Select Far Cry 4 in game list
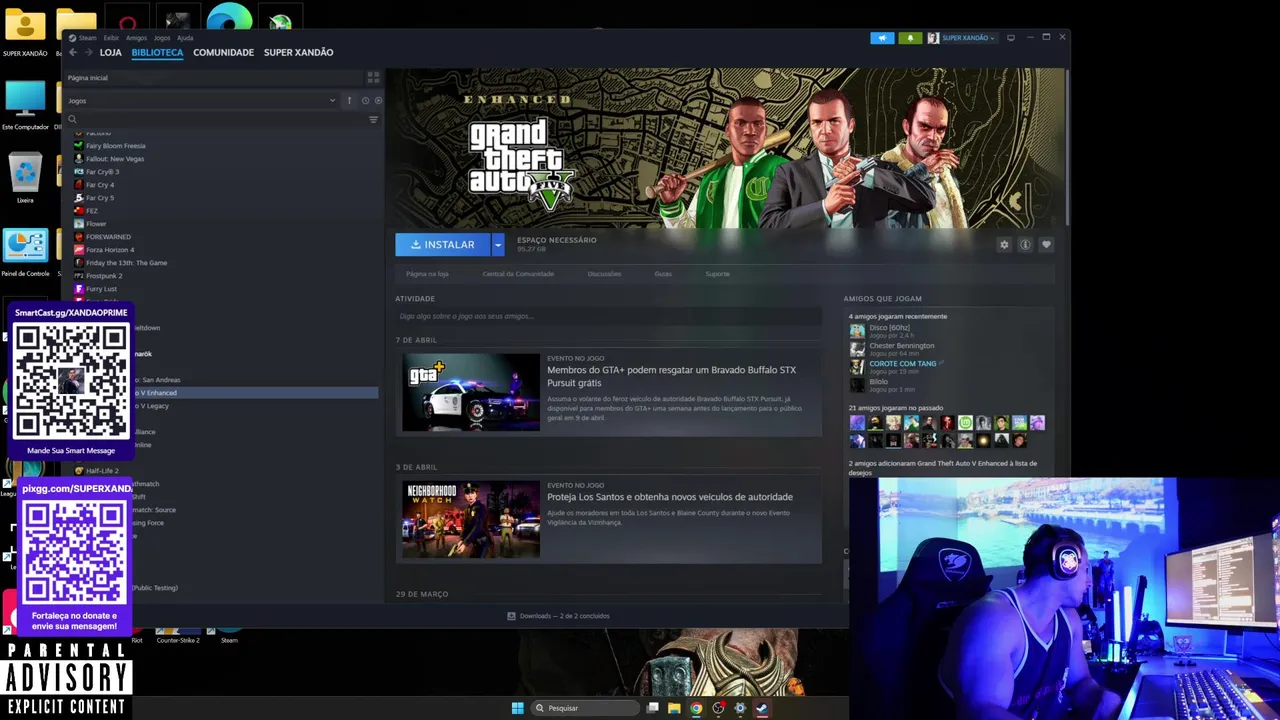1280x720 pixels. (99, 185)
